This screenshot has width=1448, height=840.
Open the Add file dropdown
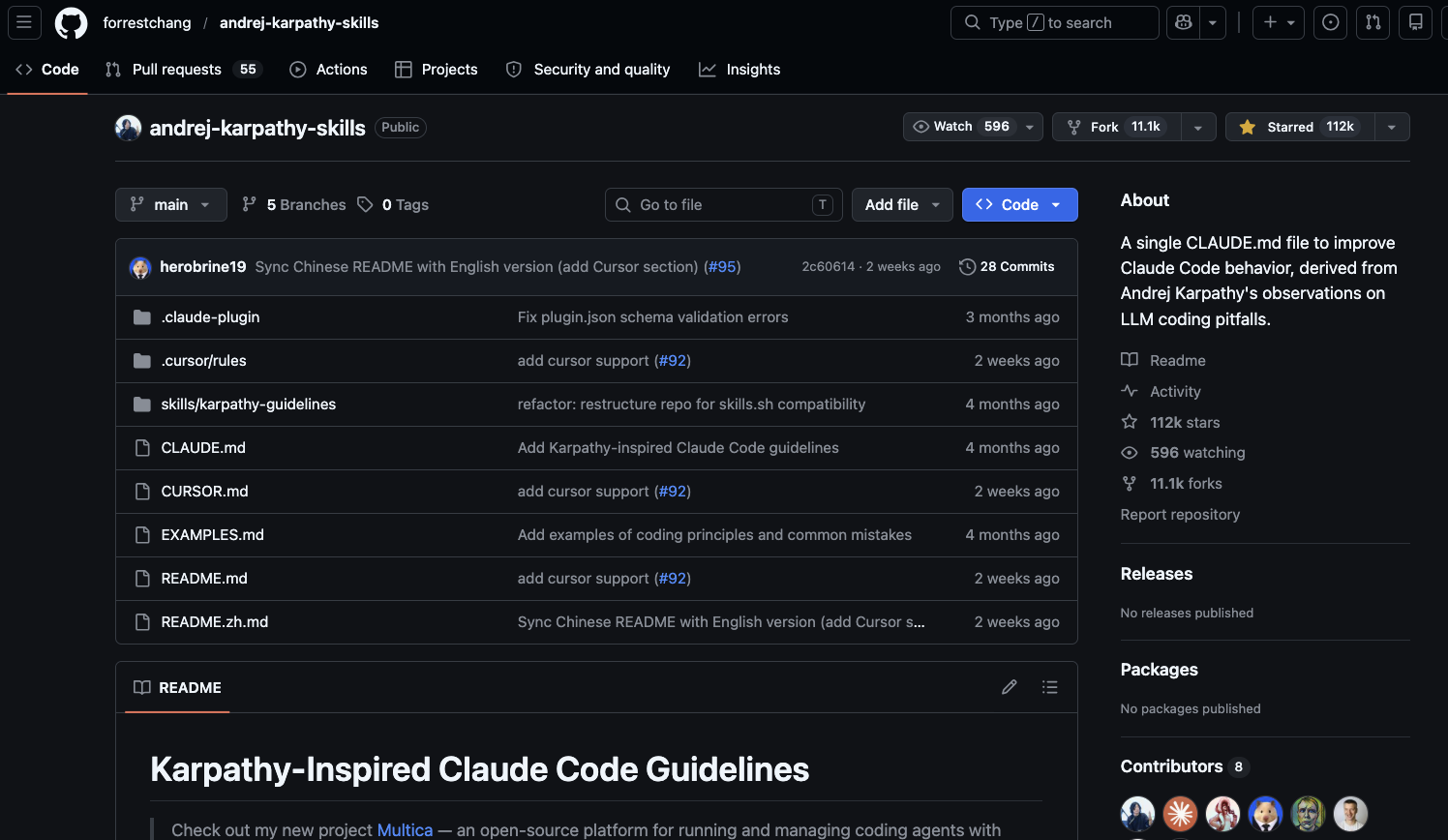(902, 204)
